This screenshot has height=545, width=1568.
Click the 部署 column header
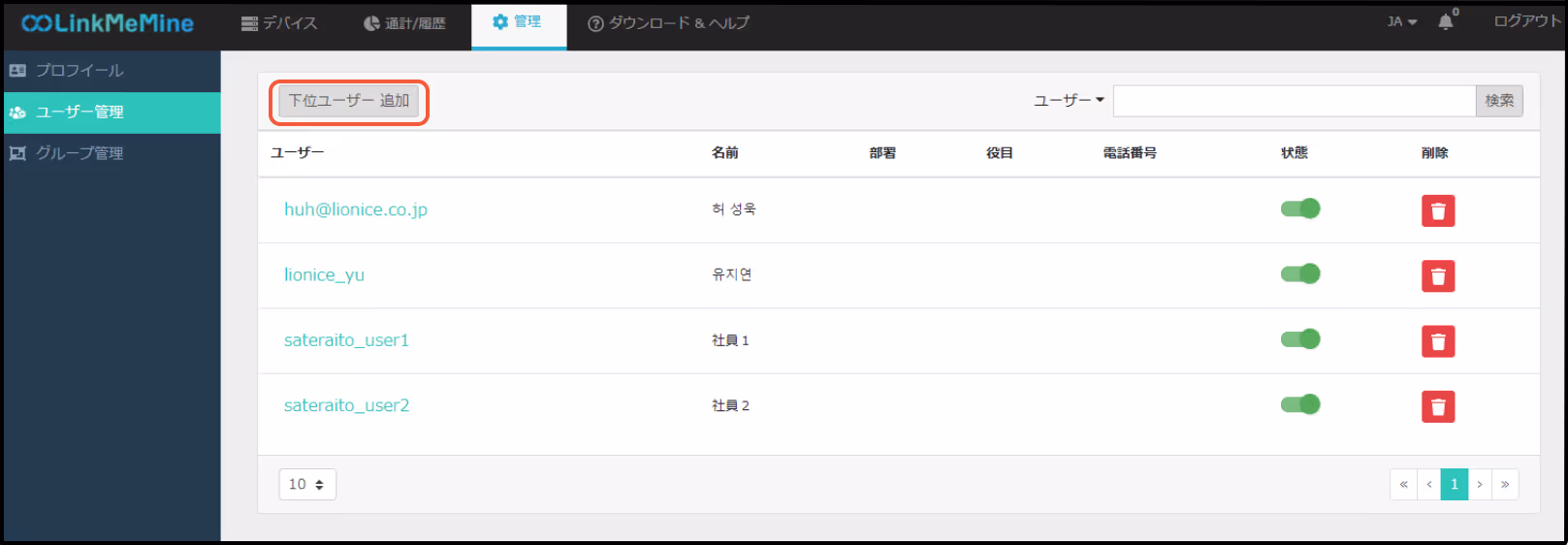882,153
